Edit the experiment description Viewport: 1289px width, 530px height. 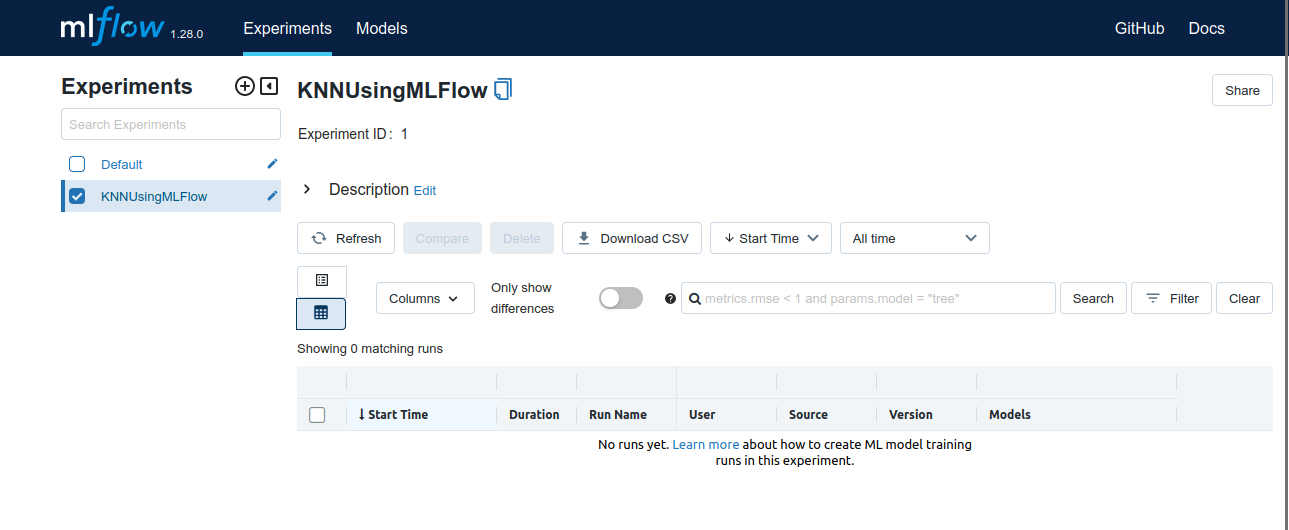tap(425, 190)
